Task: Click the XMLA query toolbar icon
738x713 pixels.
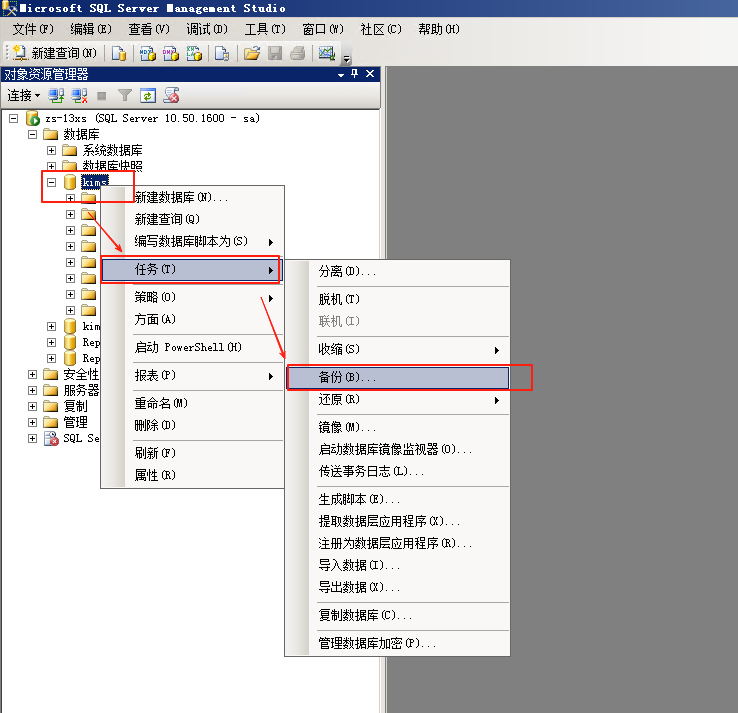Action: 194,53
